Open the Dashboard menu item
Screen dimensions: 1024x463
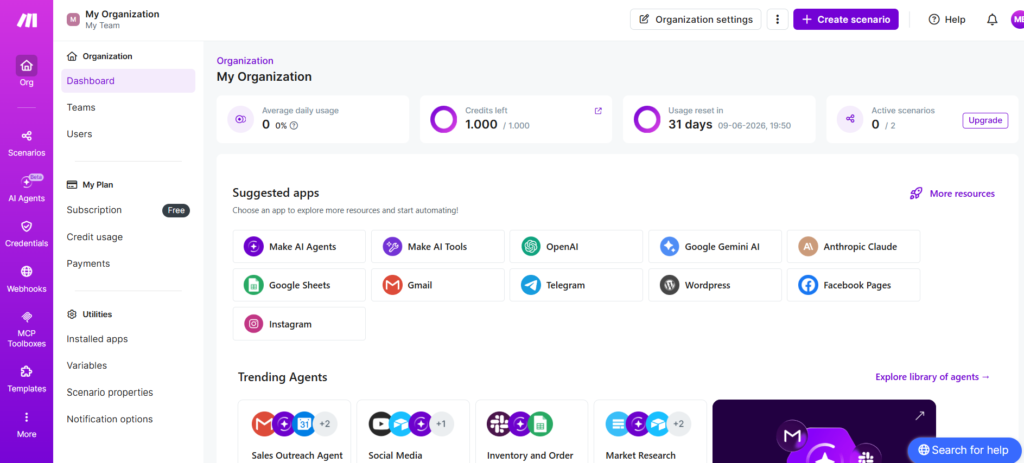point(128,81)
